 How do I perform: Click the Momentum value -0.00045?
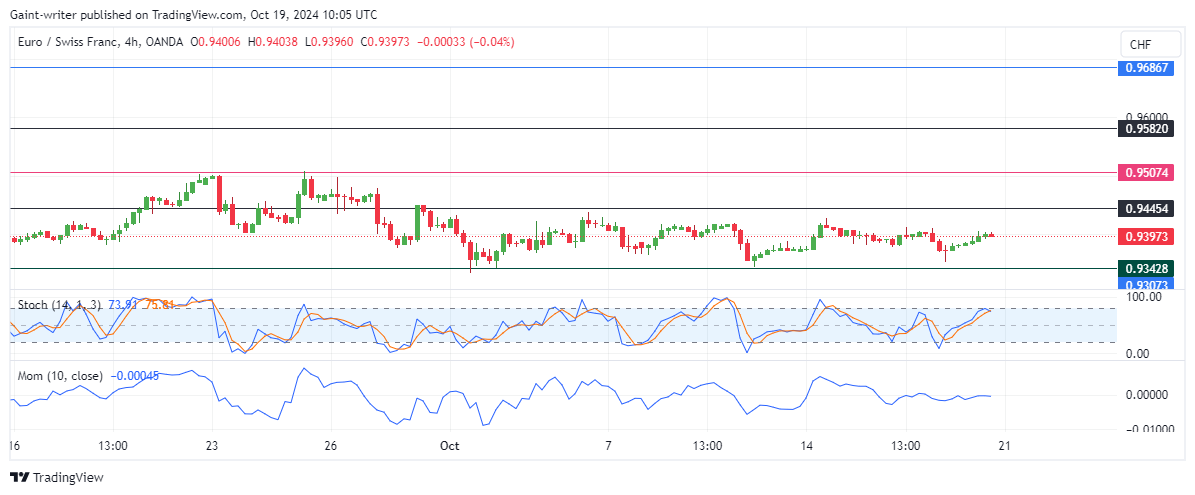(135, 375)
